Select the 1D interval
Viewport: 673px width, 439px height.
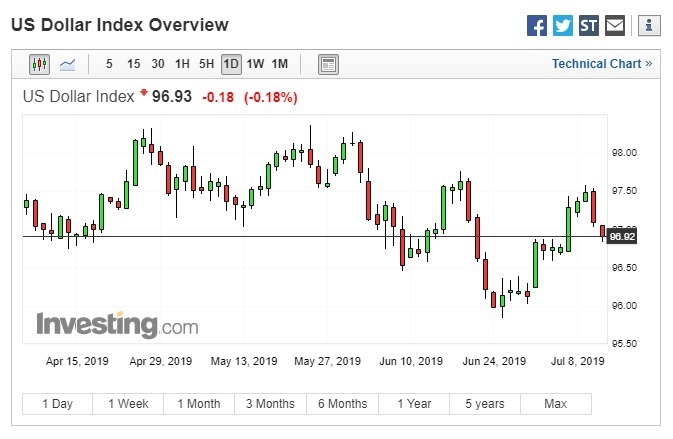pyautogui.click(x=231, y=64)
